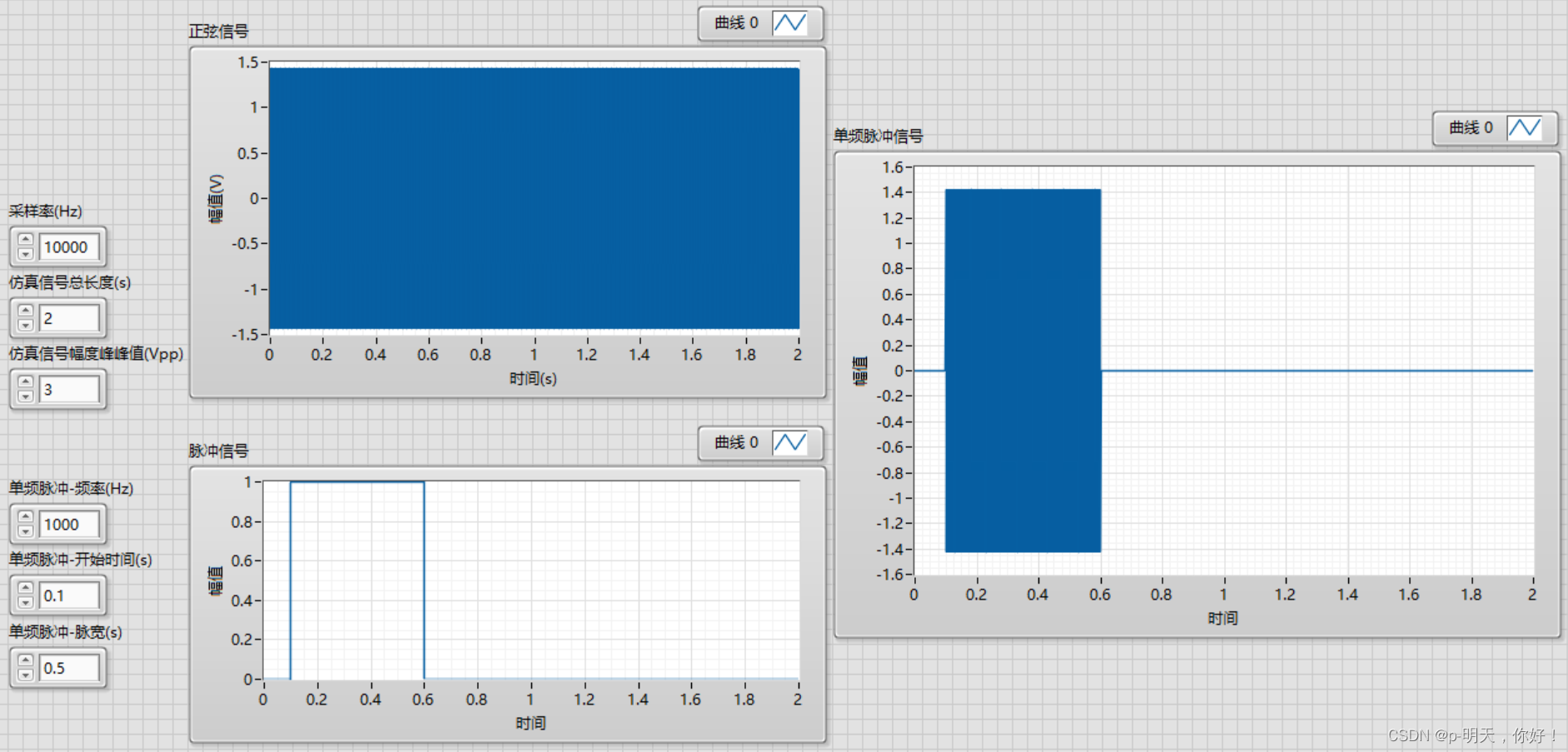
Task: Decrement the 单频脉冲-频率(Hz) value
Action: click(x=25, y=530)
